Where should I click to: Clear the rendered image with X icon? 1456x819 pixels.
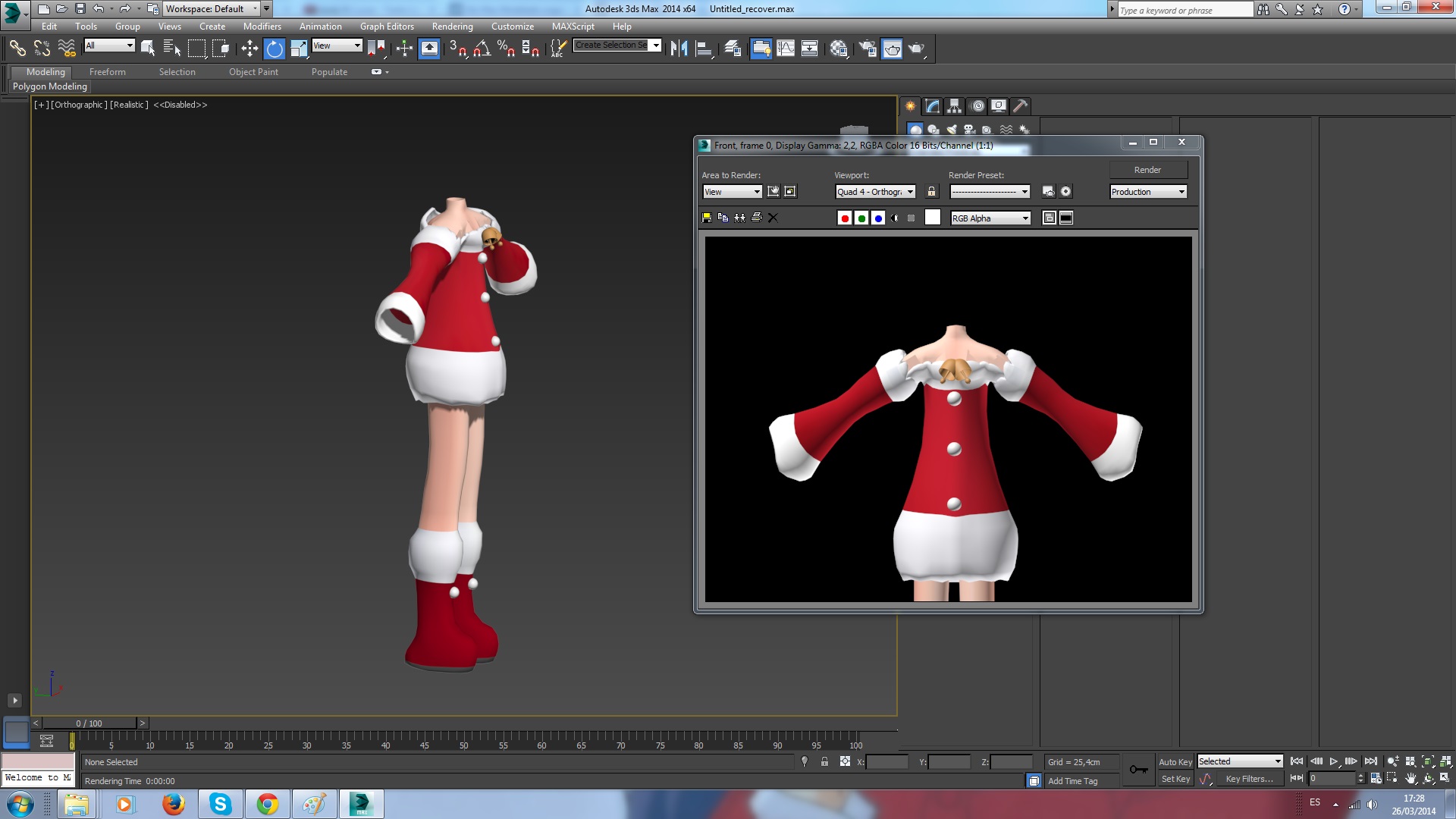tap(773, 218)
